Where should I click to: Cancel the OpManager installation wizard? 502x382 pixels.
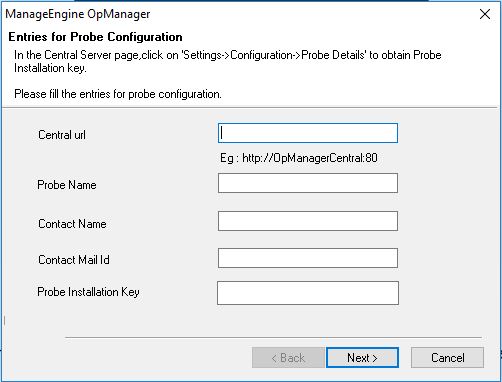coord(447,358)
